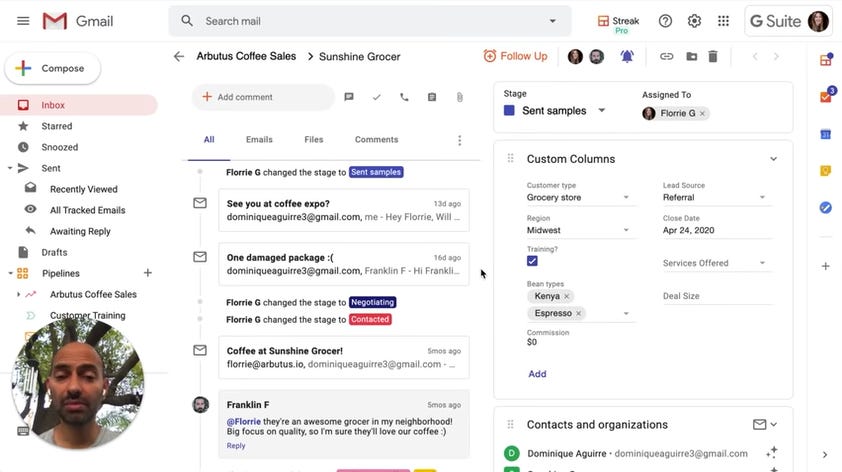Viewport: 842px width, 472px height.
Task: Click Add link in Custom Columns
Action: click(x=537, y=374)
